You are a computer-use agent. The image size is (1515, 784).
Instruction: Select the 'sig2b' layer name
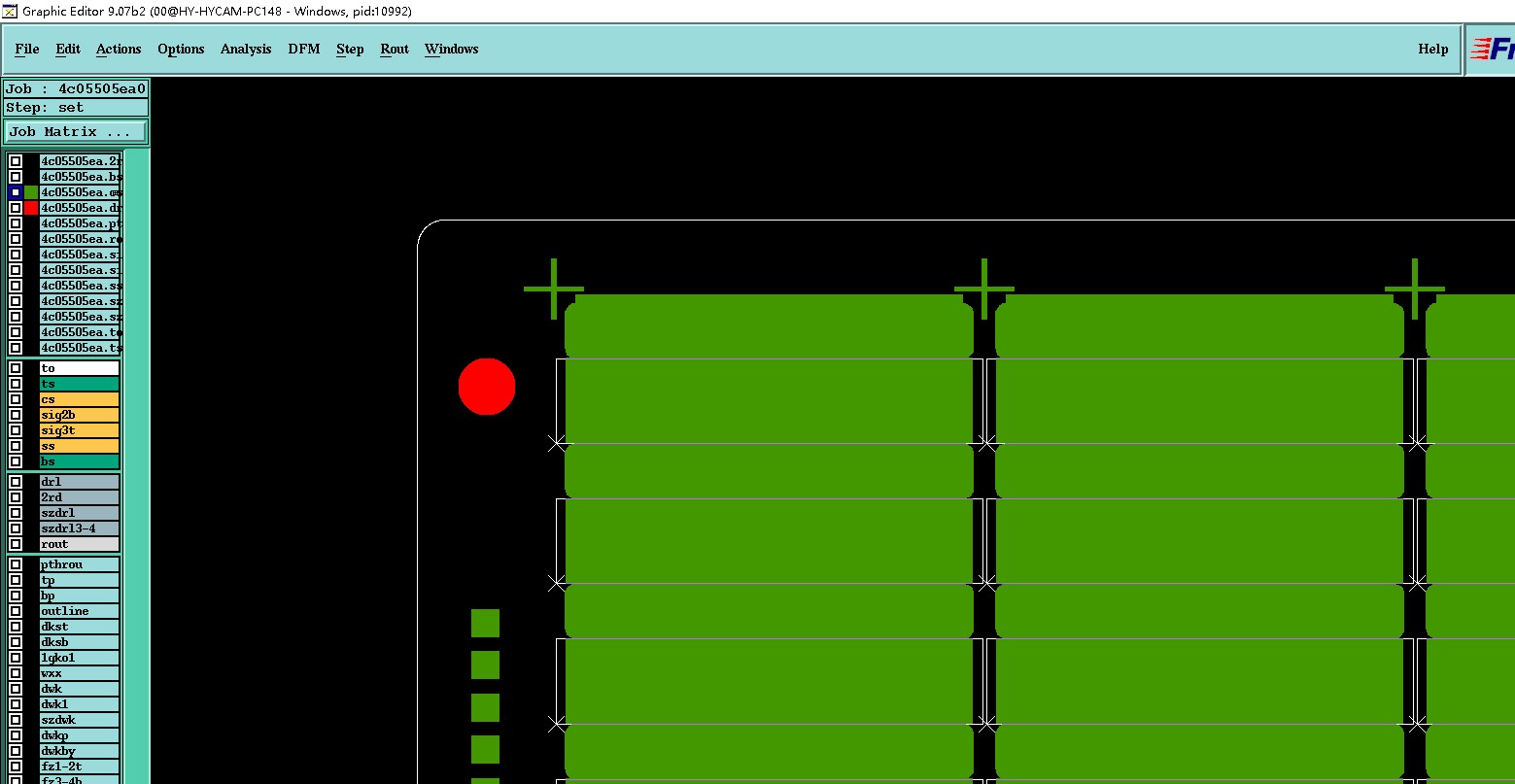tap(80, 415)
